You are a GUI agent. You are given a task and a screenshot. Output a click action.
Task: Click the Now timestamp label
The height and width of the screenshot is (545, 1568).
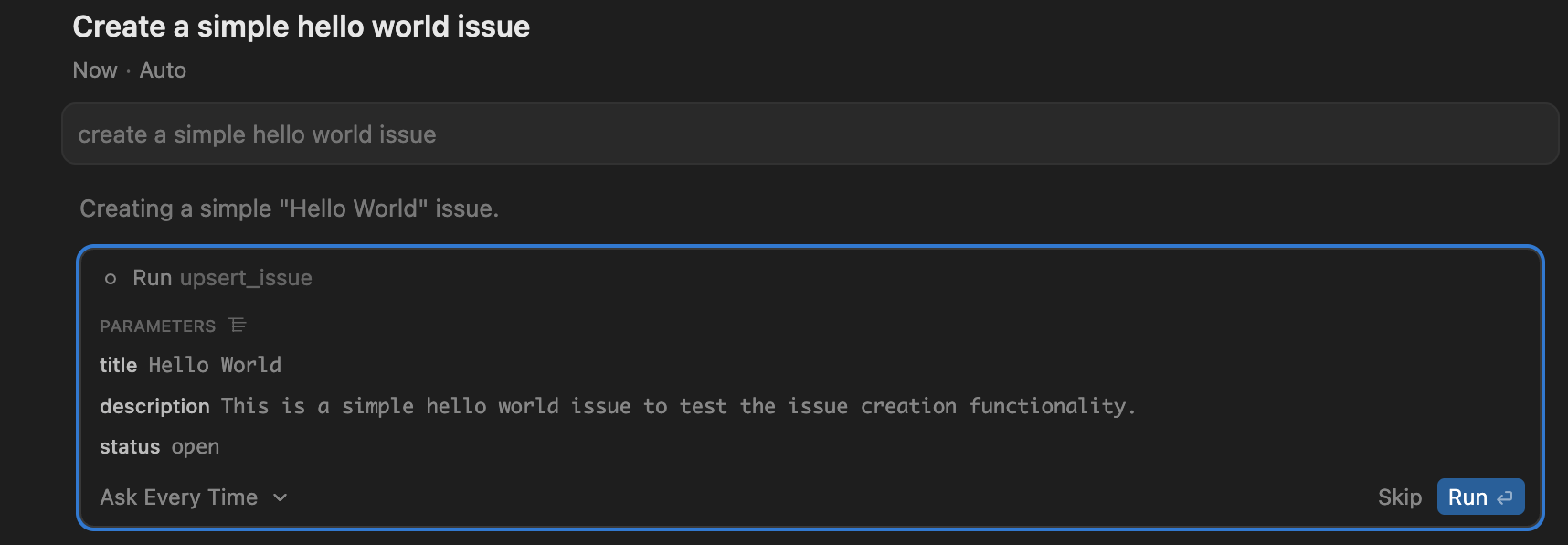[94, 69]
